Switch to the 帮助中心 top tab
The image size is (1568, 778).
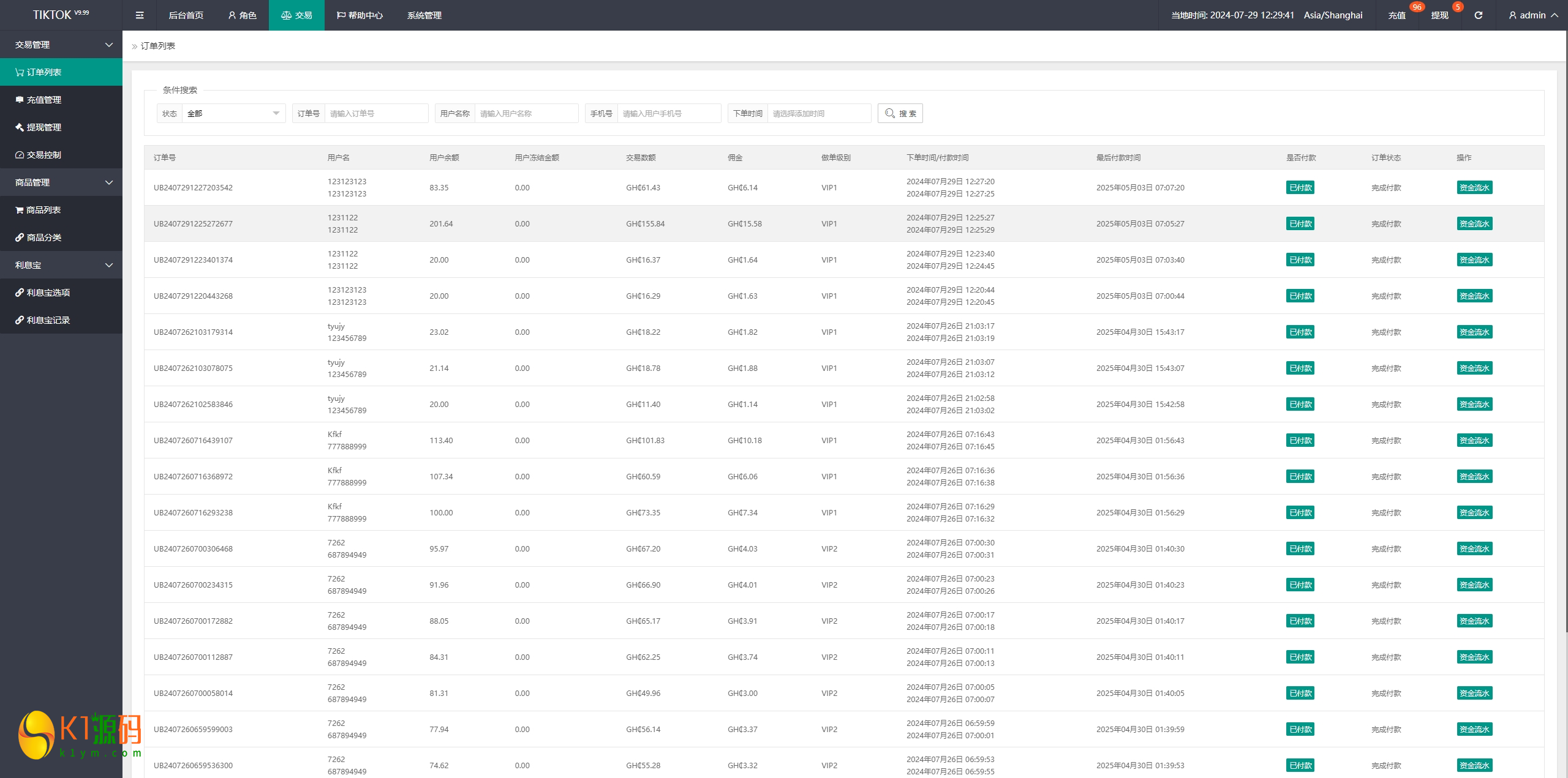[360, 15]
